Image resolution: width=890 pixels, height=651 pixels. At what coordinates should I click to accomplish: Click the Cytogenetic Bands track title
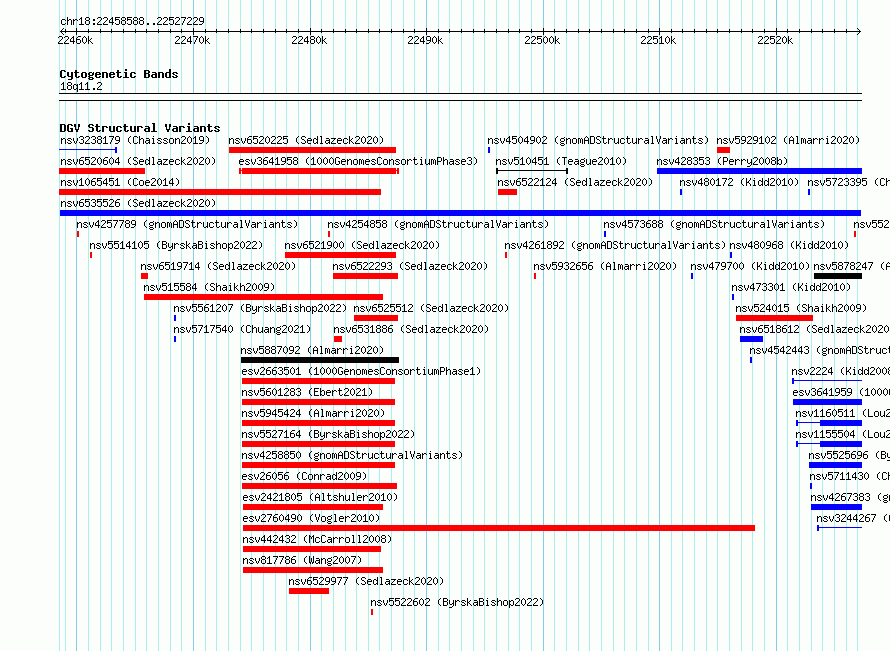119,74
